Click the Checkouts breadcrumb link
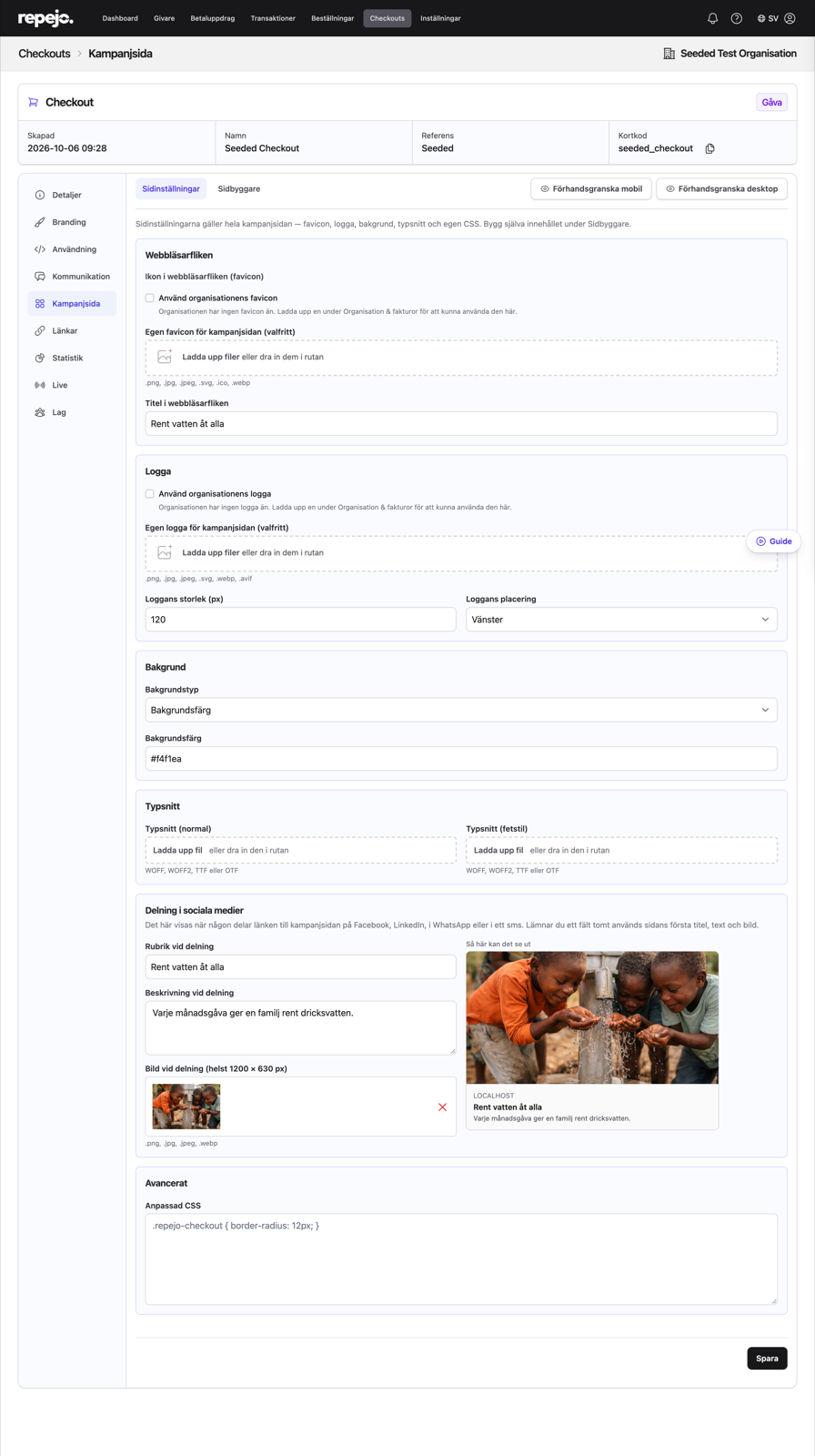This screenshot has height=1456, width=815. click(x=45, y=54)
